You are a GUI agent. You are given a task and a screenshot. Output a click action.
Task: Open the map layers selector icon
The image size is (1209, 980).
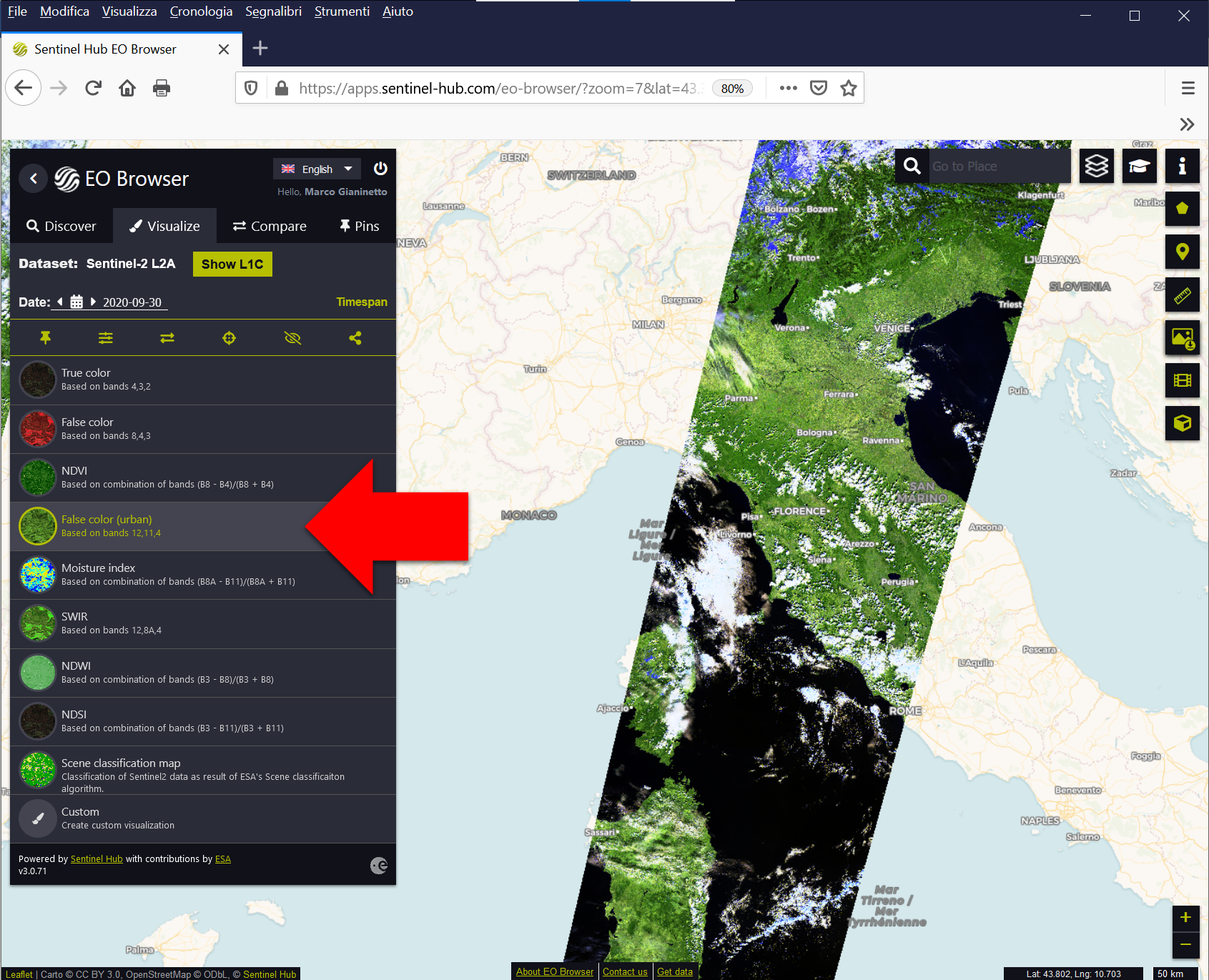(x=1097, y=166)
